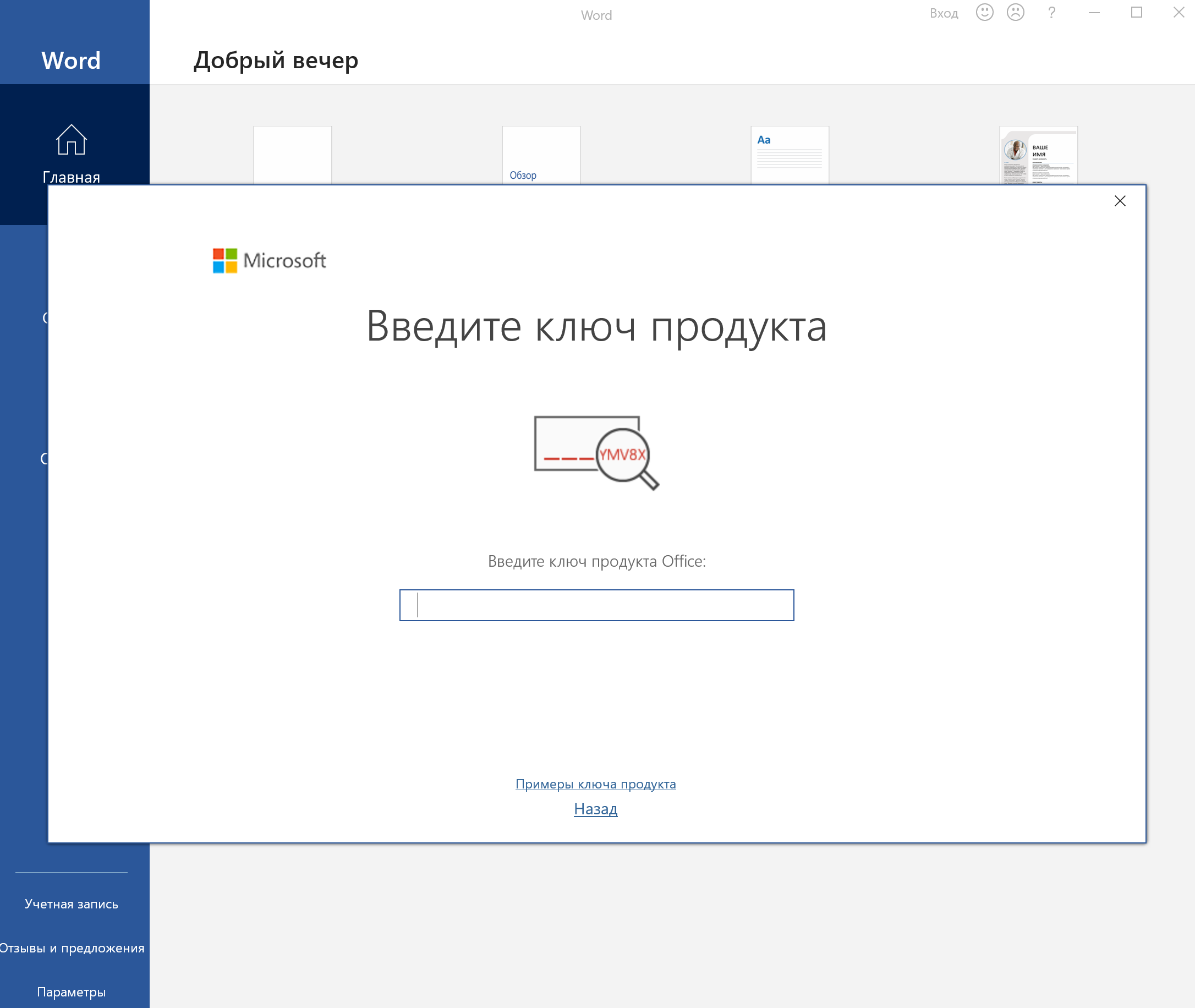Open the Примеры ключа продукта link
This screenshot has width=1195, height=1008.
(x=595, y=784)
